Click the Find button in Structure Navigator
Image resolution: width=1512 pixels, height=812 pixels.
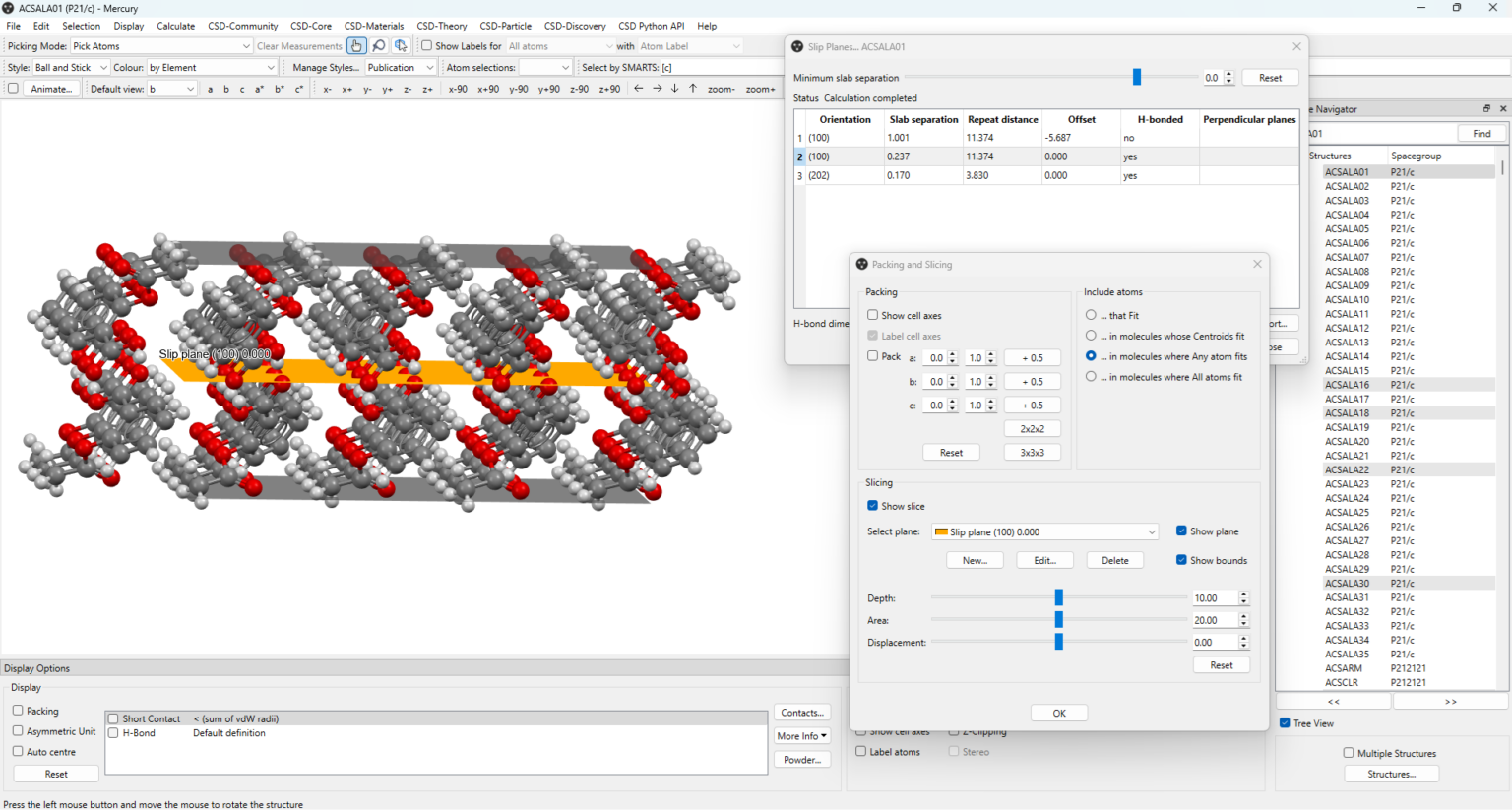click(1481, 132)
